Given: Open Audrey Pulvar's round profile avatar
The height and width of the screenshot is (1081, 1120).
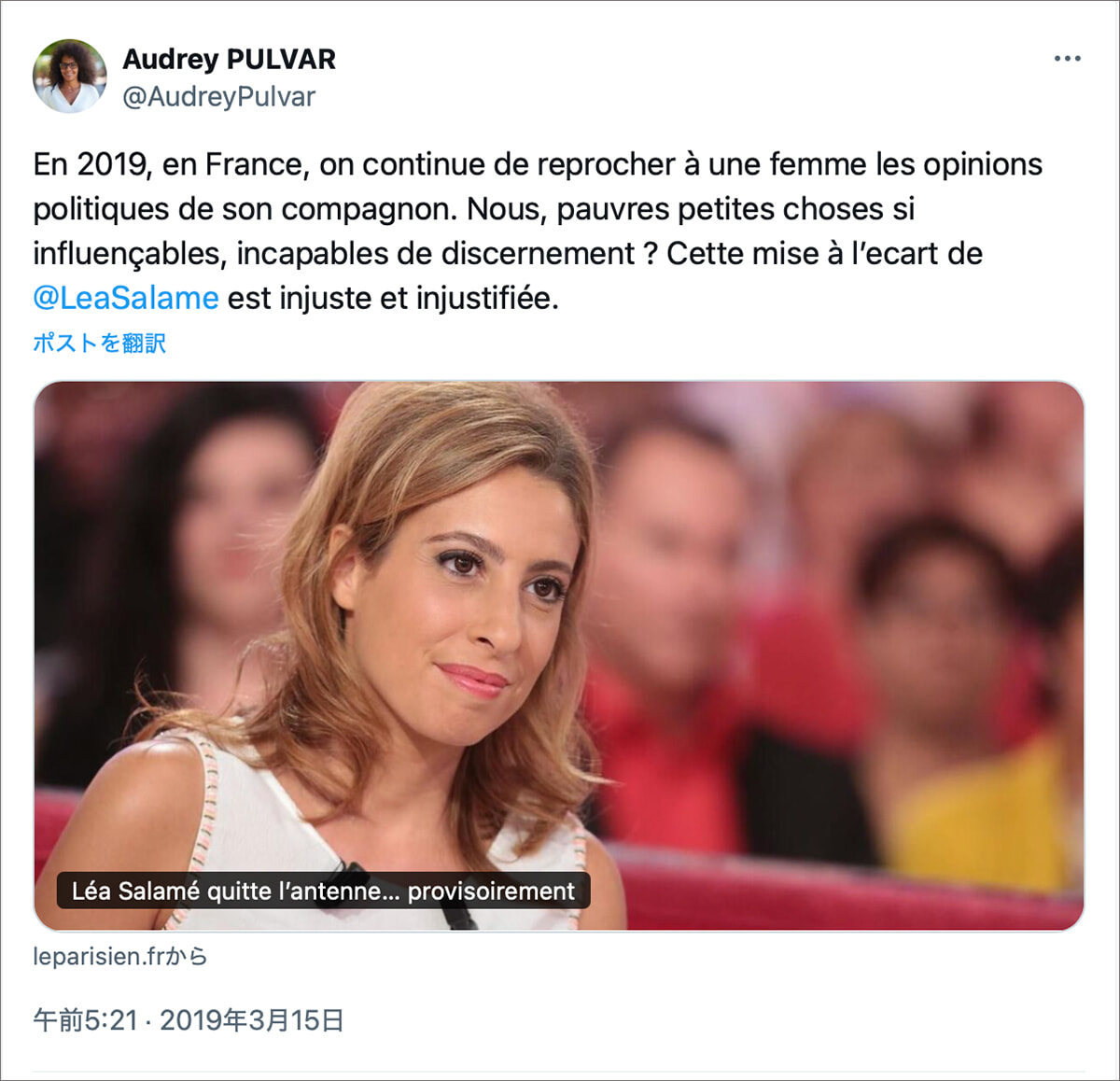Looking at the screenshot, I should 70,77.
